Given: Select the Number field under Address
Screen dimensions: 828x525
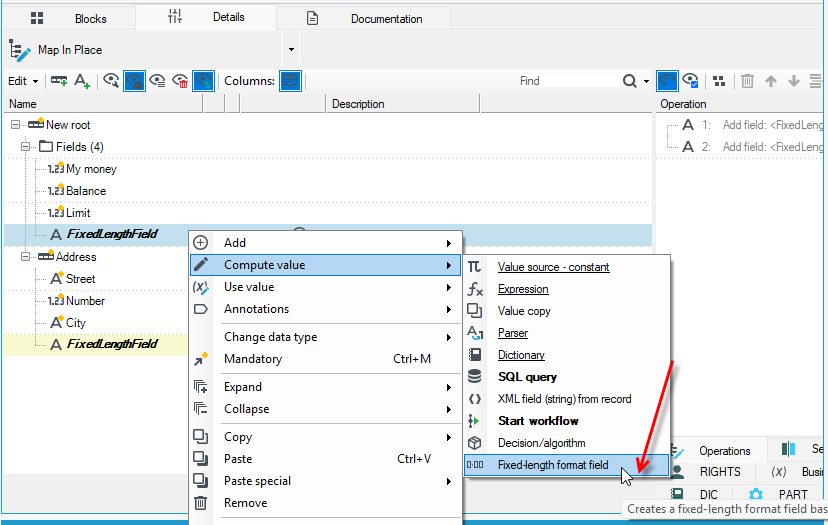Looking at the screenshot, I should (77, 301).
